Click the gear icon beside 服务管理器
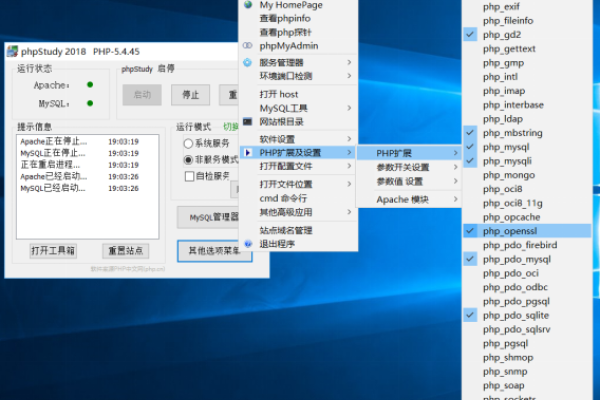Viewport: 600px width, 400px height. point(248,62)
